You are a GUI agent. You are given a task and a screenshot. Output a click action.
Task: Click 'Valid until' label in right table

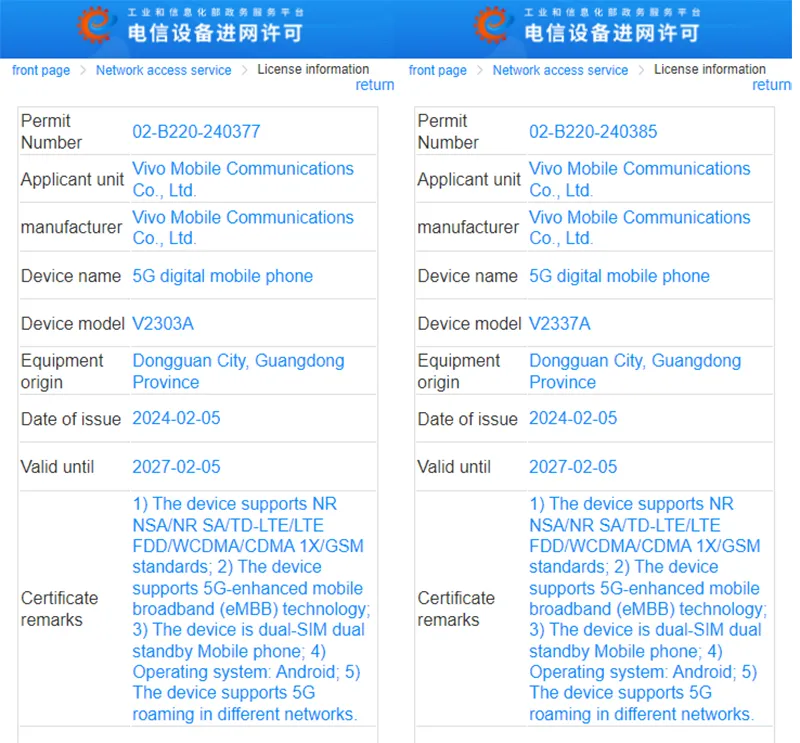pyautogui.click(x=454, y=467)
